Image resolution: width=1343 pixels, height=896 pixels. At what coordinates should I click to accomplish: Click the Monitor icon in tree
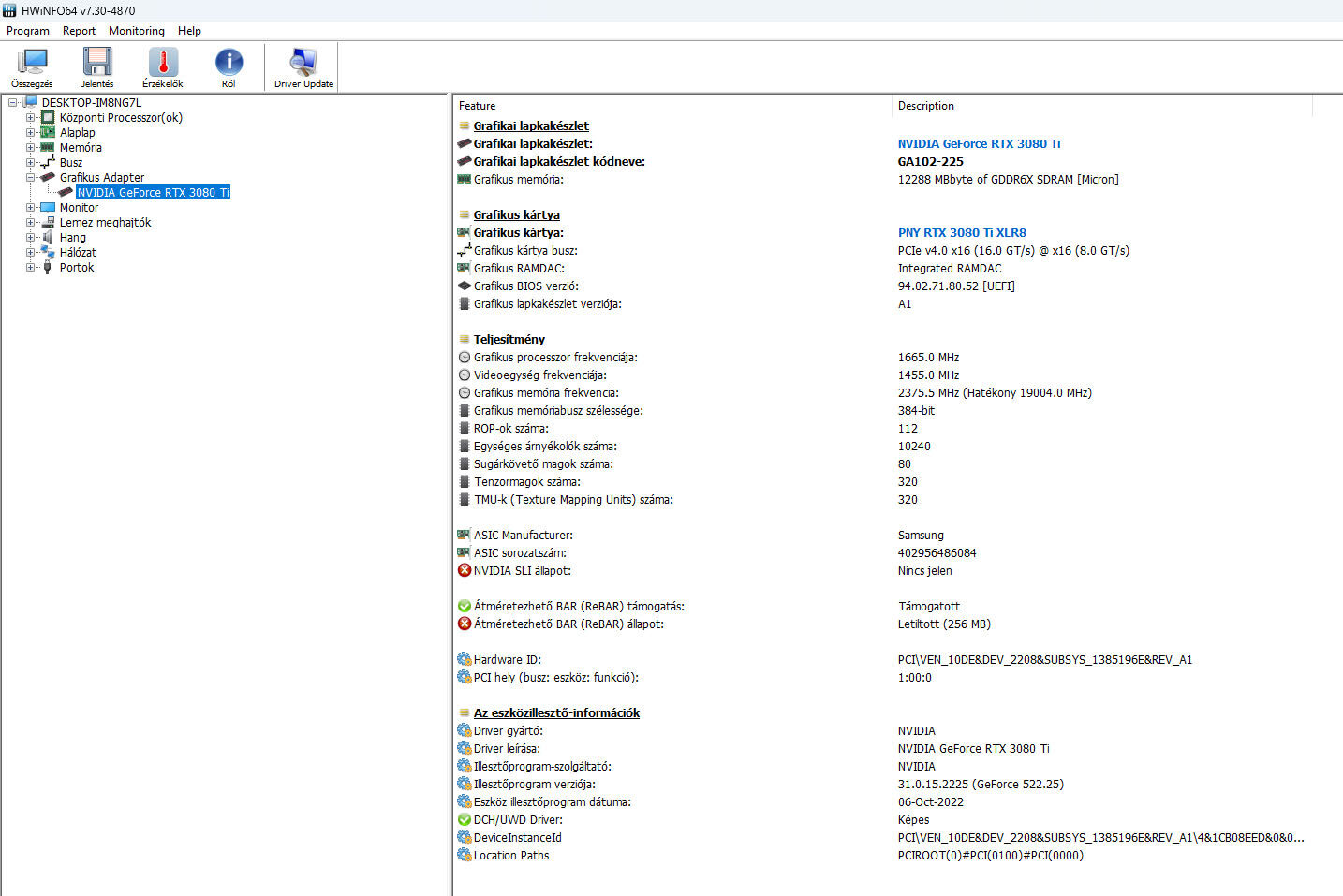click(48, 208)
